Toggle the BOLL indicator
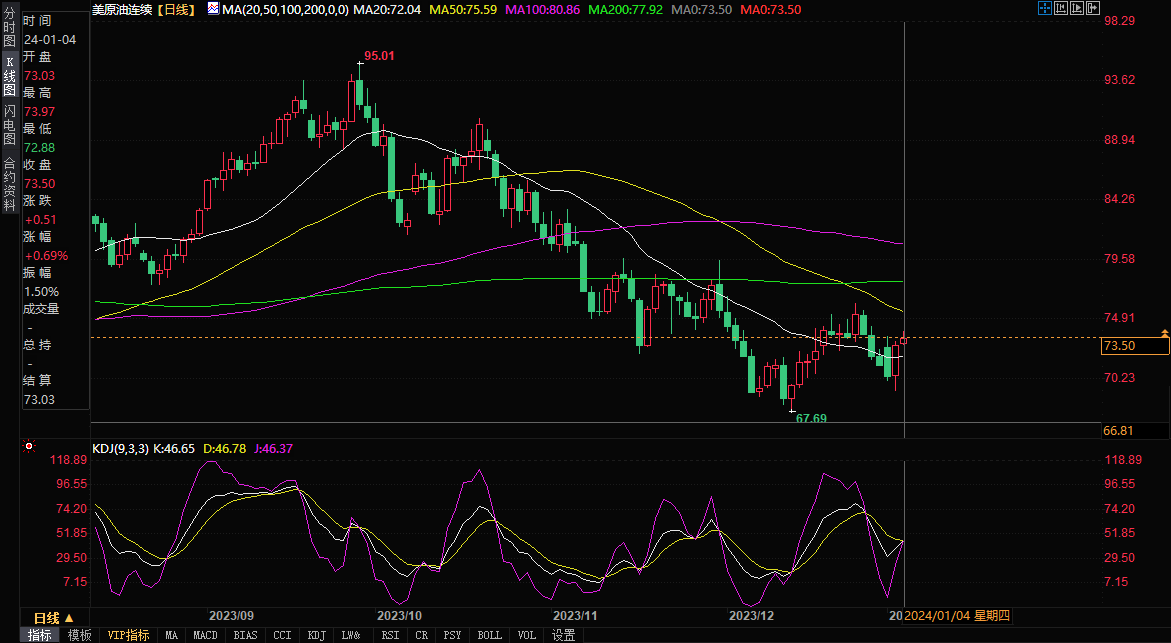Screen dimensions: 1171x643 (489, 635)
